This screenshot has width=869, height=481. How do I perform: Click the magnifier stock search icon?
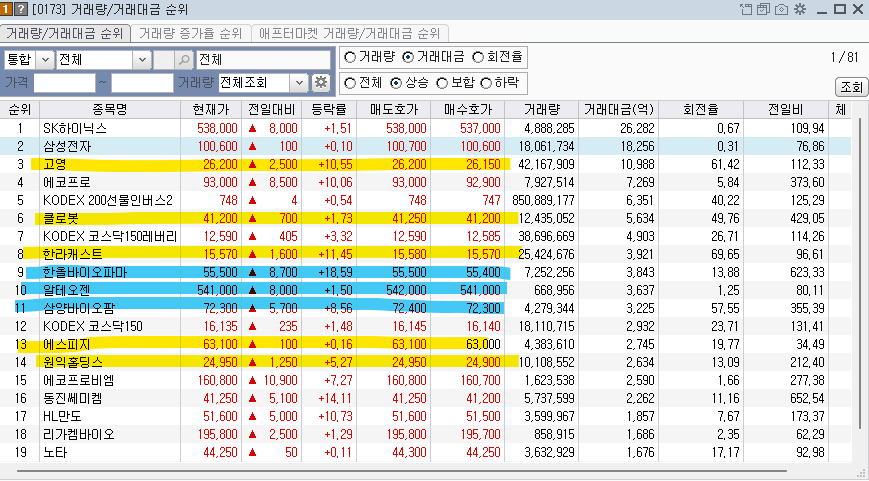(x=184, y=60)
